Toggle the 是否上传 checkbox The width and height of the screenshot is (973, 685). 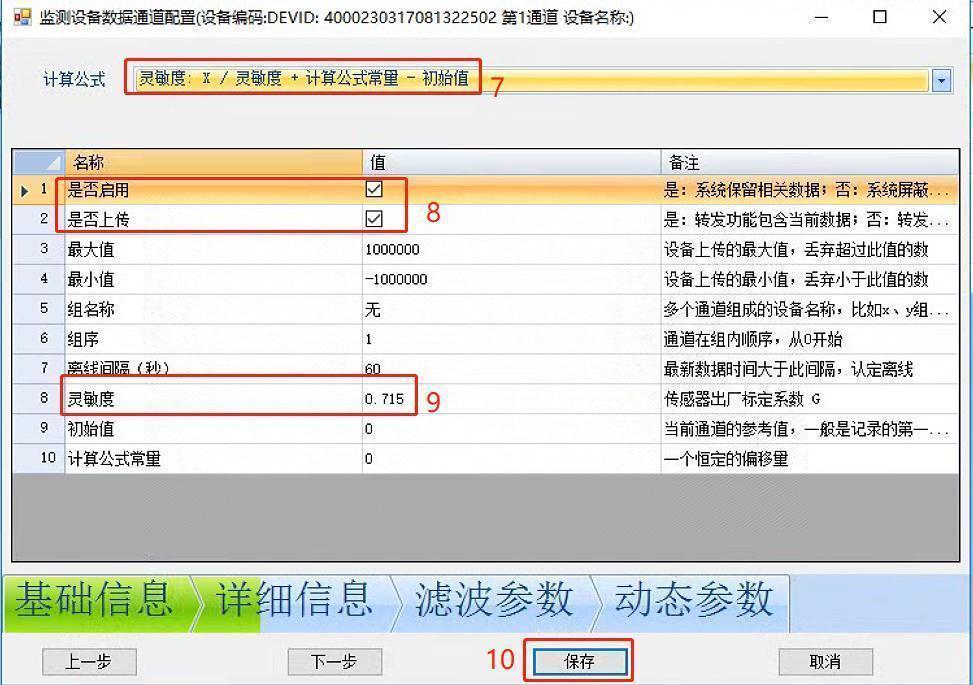[x=374, y=219]
